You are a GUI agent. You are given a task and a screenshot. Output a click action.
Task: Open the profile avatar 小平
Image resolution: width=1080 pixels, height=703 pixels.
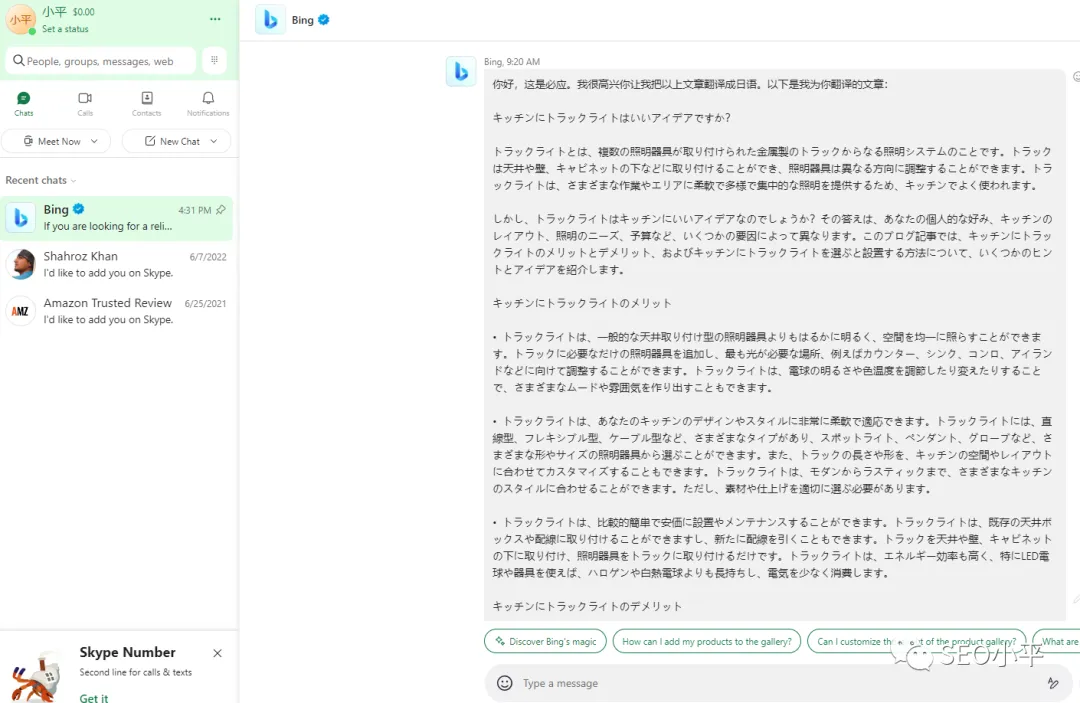21,19
